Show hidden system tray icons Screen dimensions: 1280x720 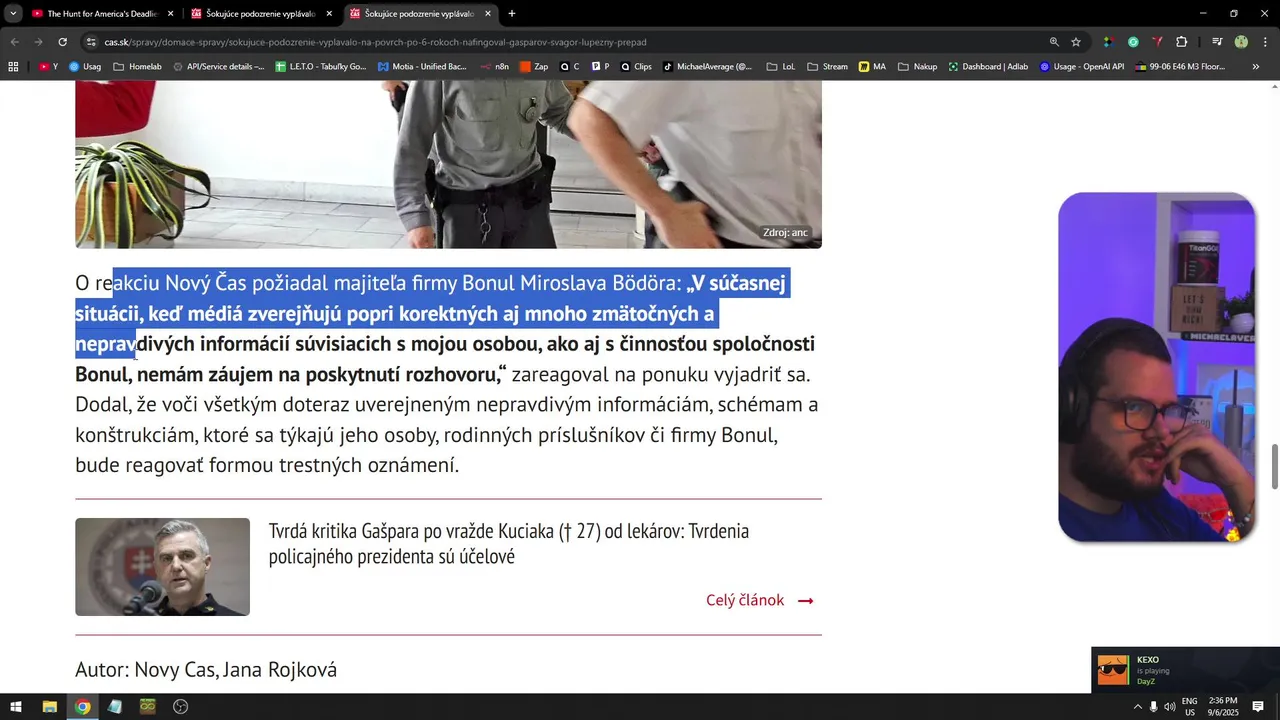(1137, 706)
